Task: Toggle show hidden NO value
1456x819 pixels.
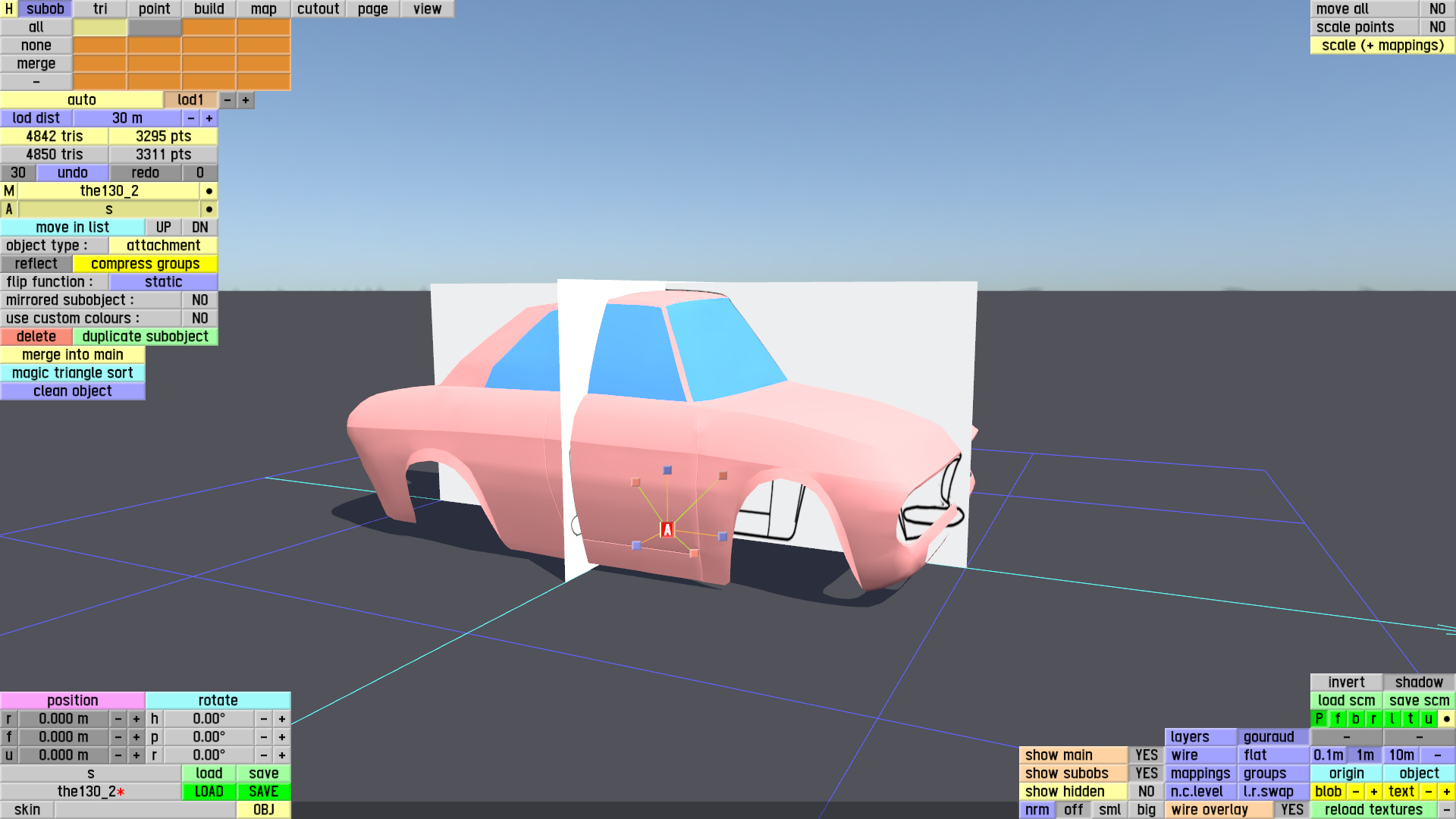Action: tap(1146, 792)
